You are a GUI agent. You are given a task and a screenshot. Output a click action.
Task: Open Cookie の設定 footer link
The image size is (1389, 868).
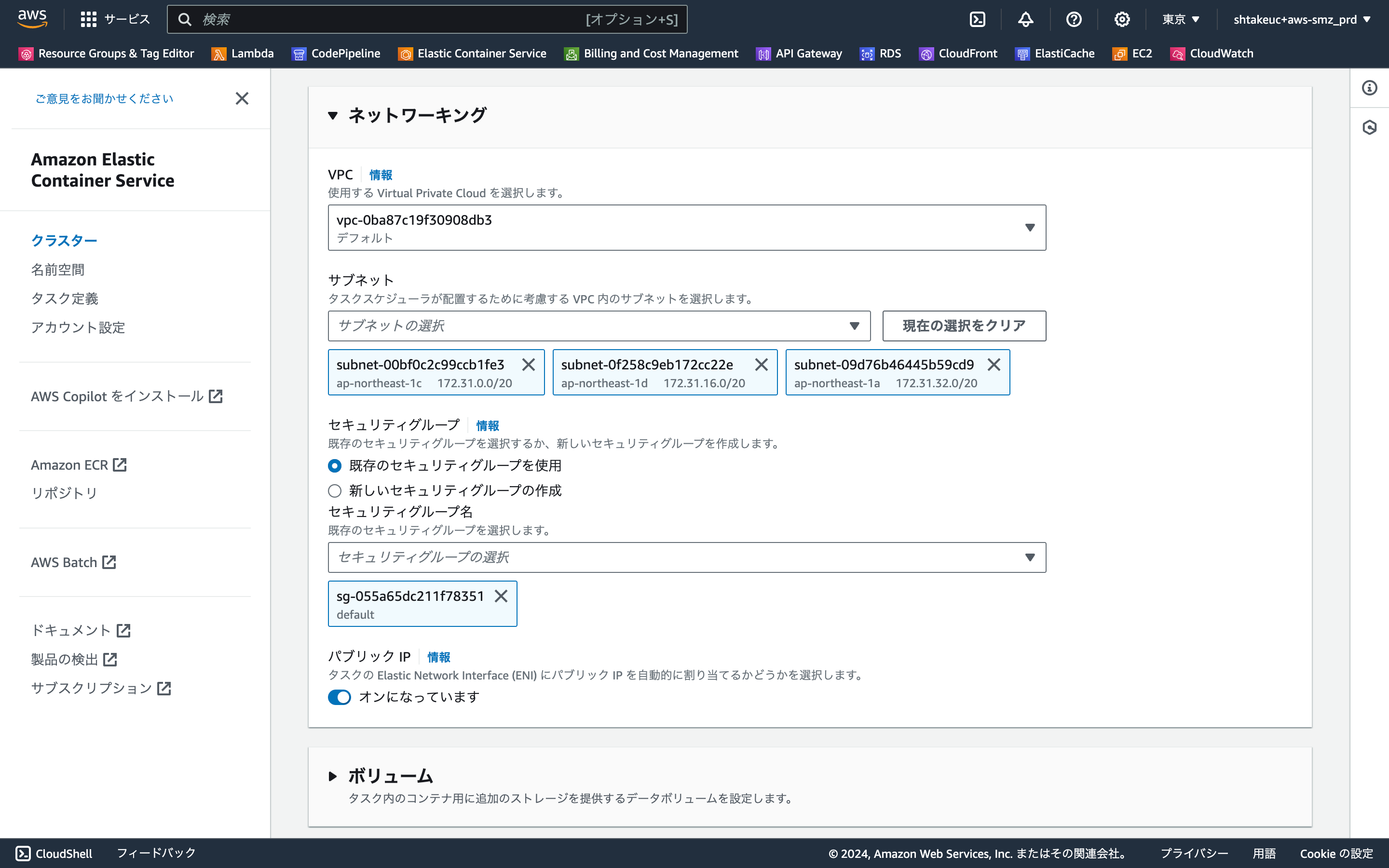point(1336,853)
